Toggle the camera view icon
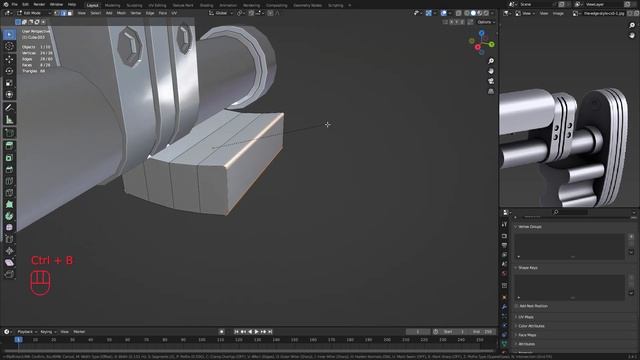 click(x=491, y=81)
